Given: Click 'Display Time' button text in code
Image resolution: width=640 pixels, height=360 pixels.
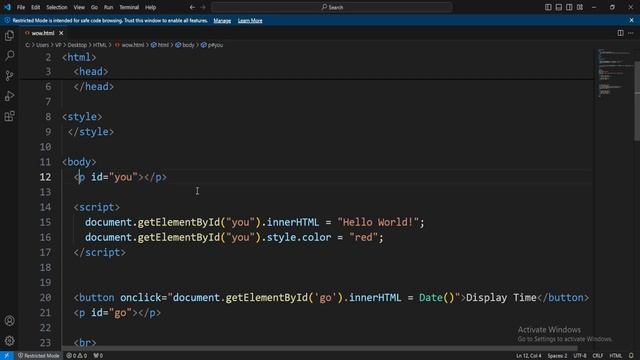Looking at the screenshot, I should 501,298.
